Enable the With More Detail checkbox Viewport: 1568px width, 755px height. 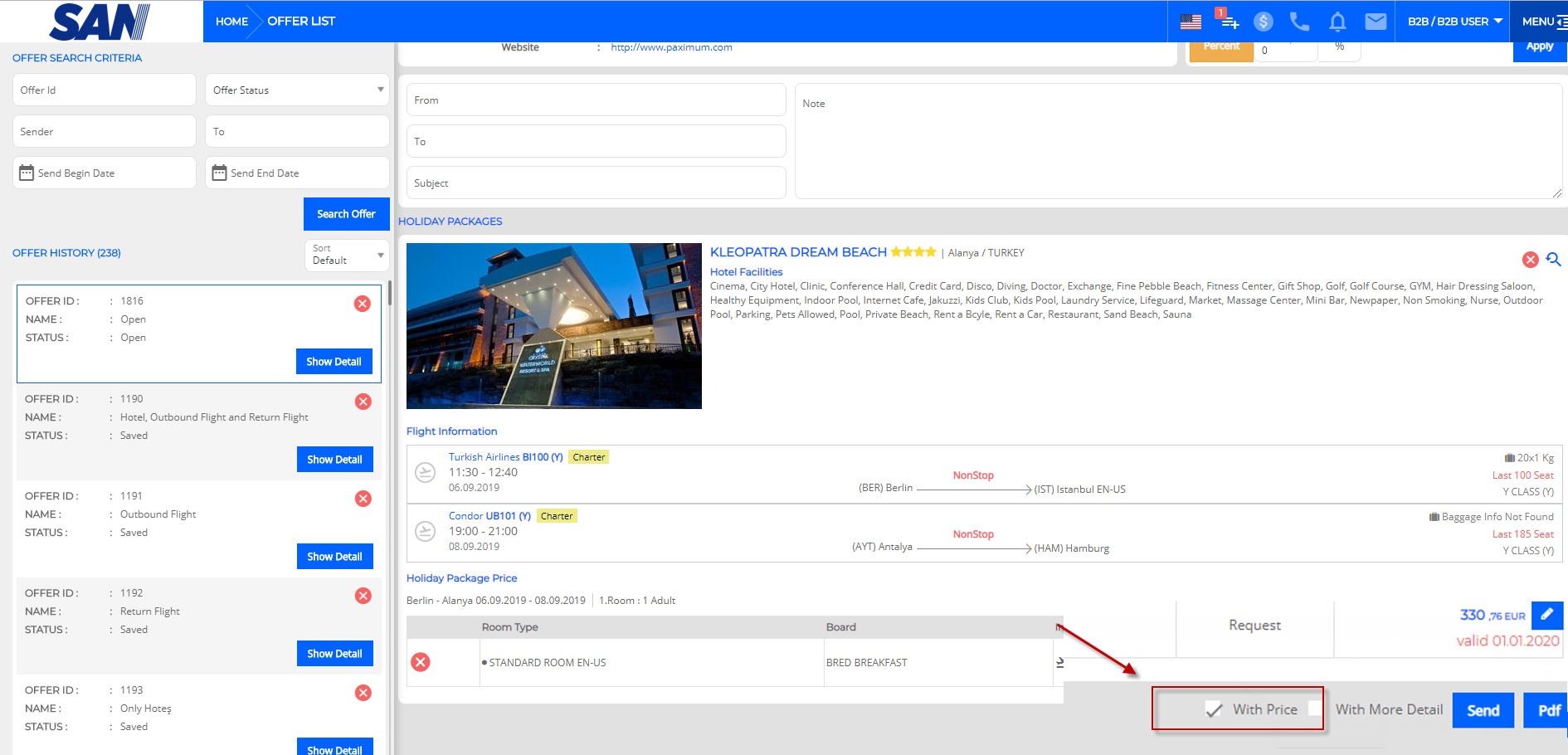(1315, 708)
